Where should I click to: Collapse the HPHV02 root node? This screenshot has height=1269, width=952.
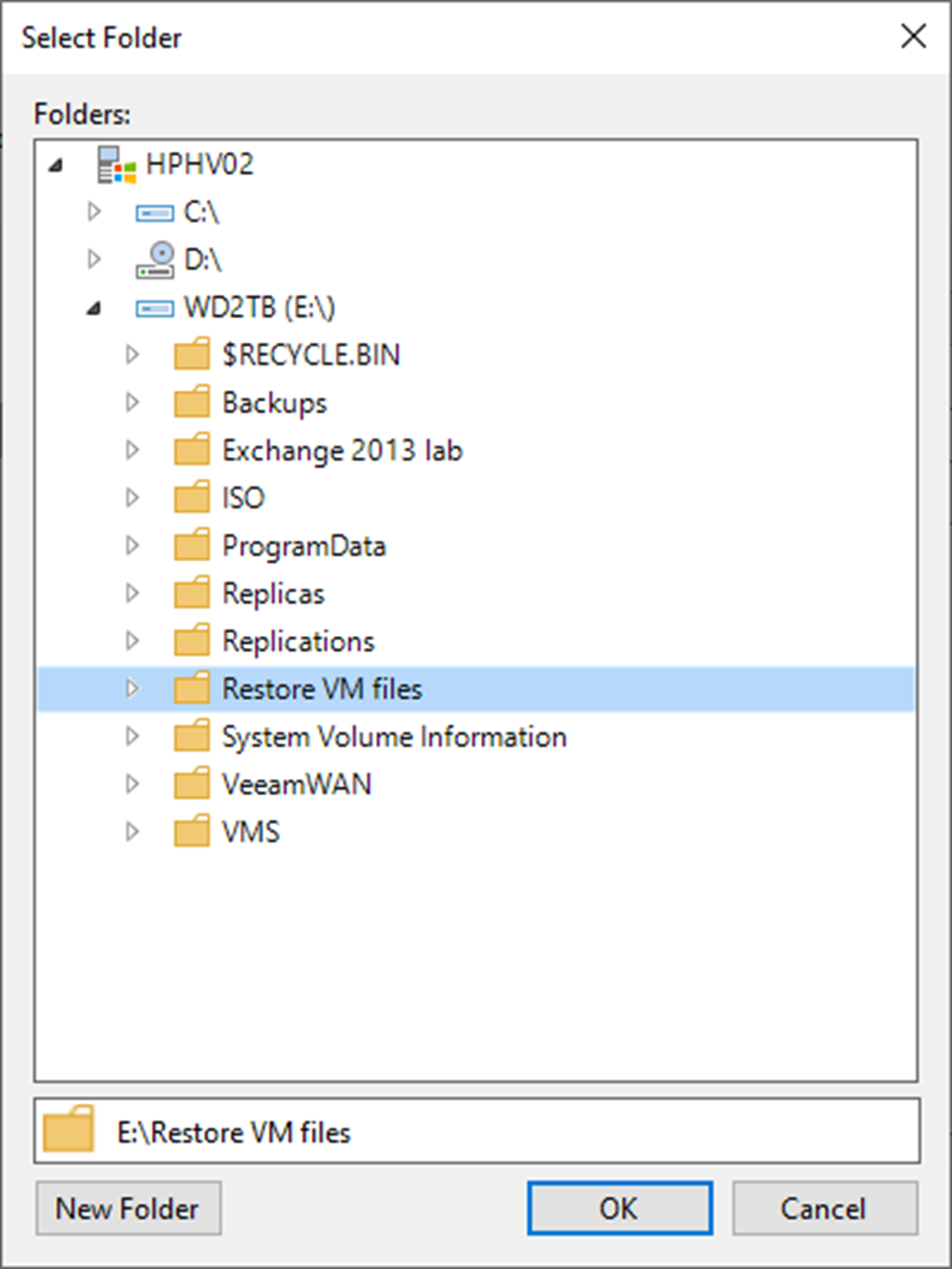[x=56, y=165]
